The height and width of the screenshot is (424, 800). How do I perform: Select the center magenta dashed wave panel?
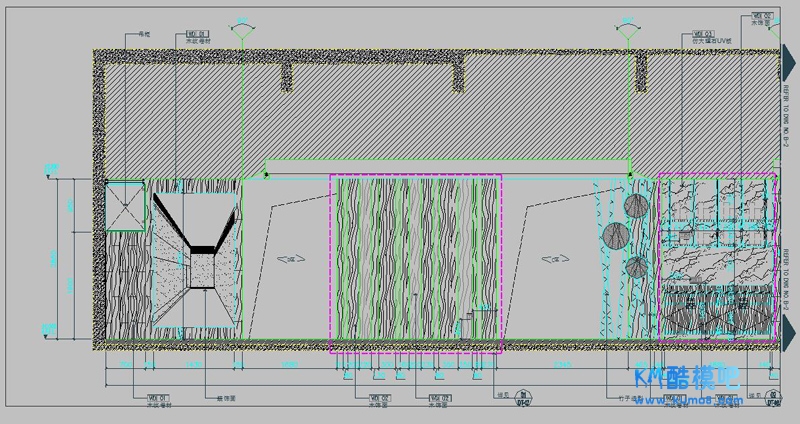pyautogui.click(x=416, y=264)
